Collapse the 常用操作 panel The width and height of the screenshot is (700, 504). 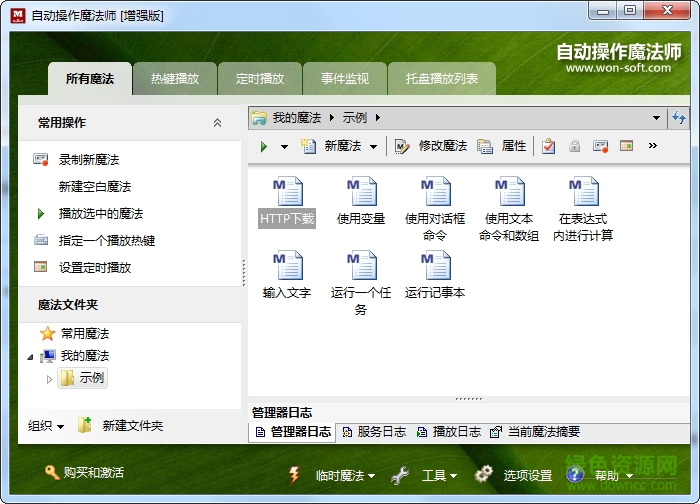pos(218,123)
